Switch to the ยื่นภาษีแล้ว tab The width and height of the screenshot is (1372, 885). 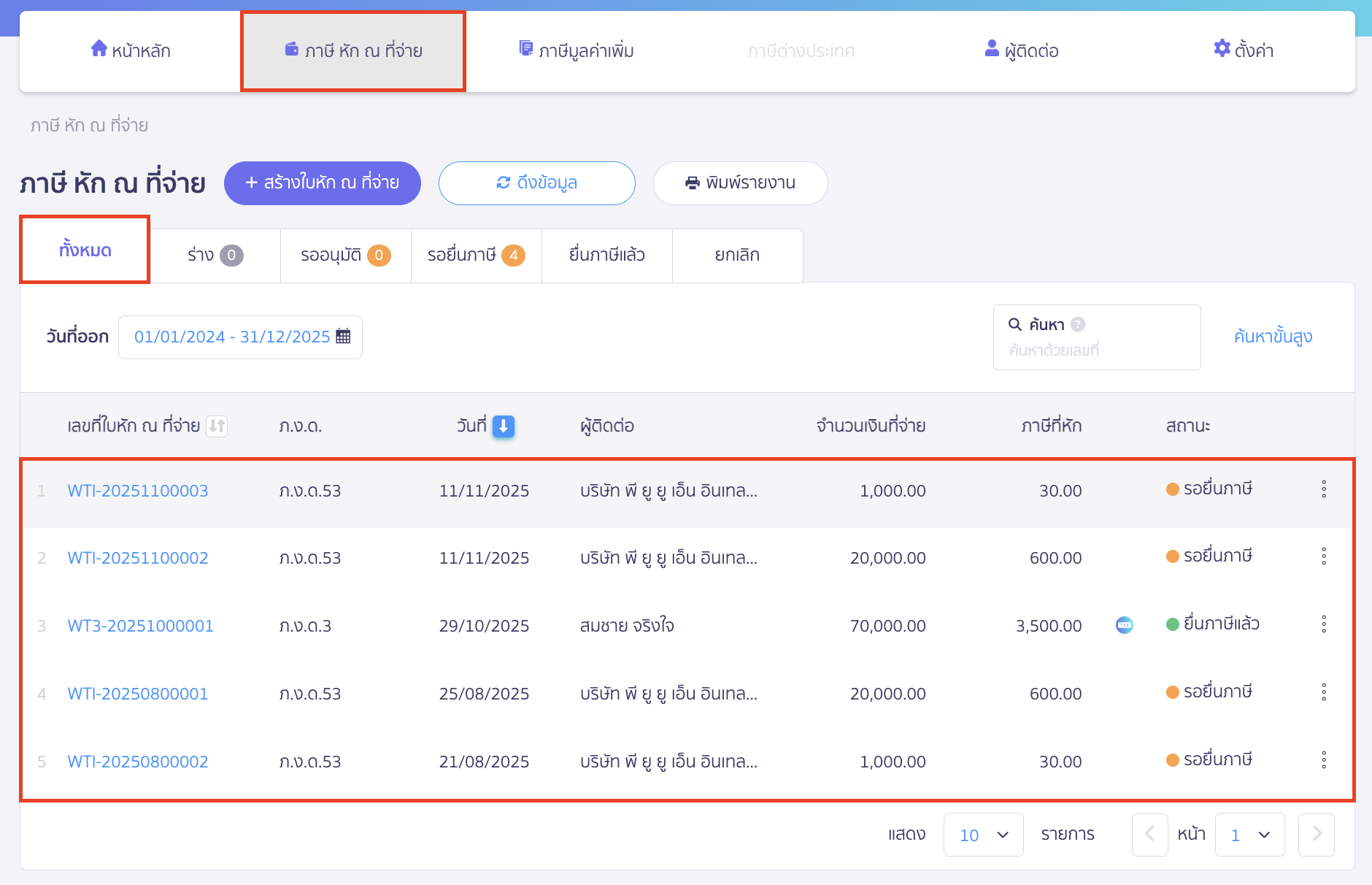pos(606,256)
